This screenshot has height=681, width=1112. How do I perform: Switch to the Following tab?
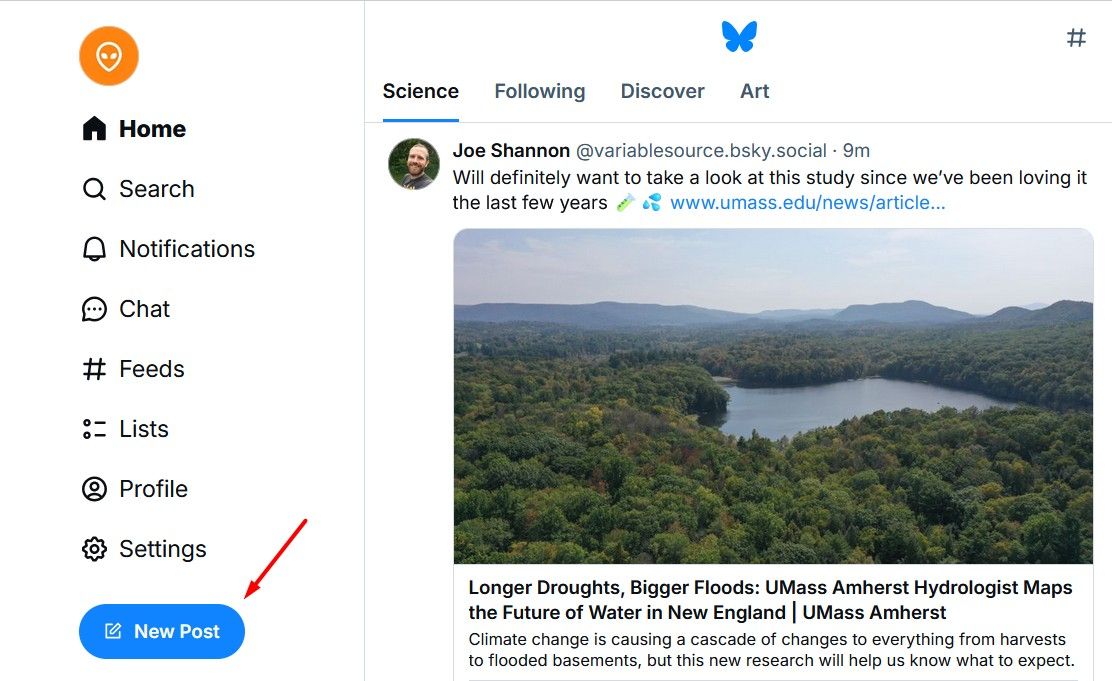540,91
